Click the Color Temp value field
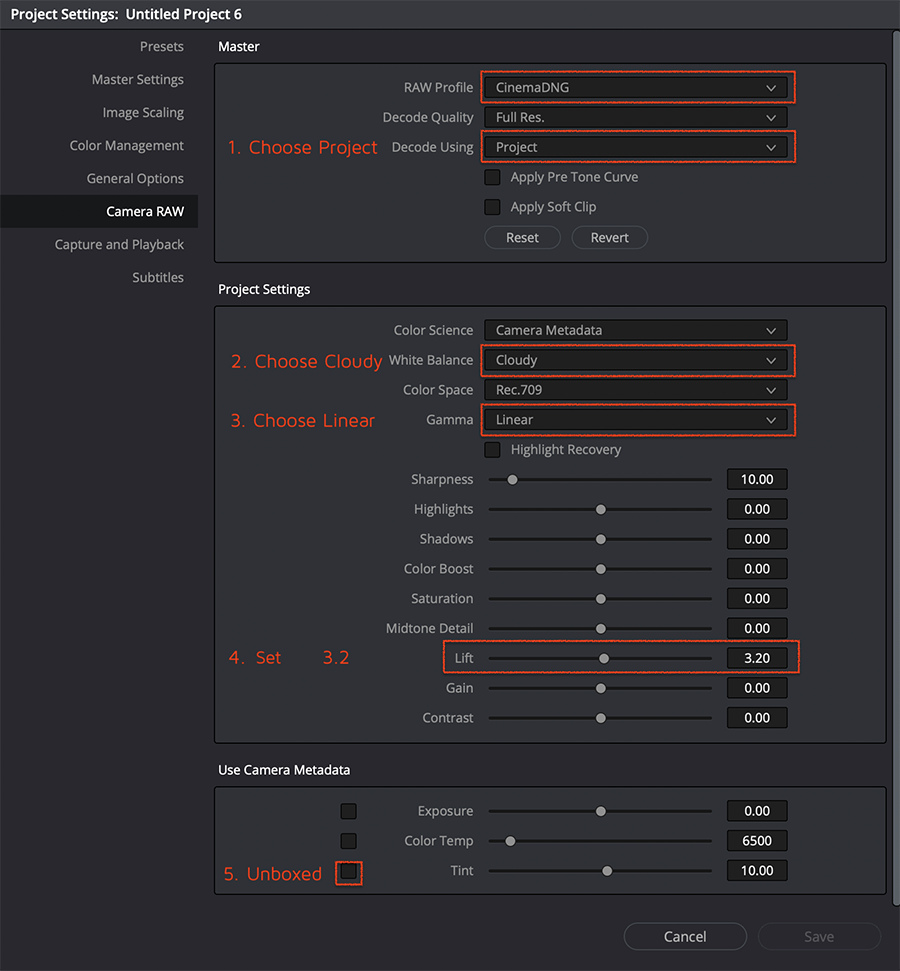The height and width of the screenshot is (971, 900). coord(757,841)
